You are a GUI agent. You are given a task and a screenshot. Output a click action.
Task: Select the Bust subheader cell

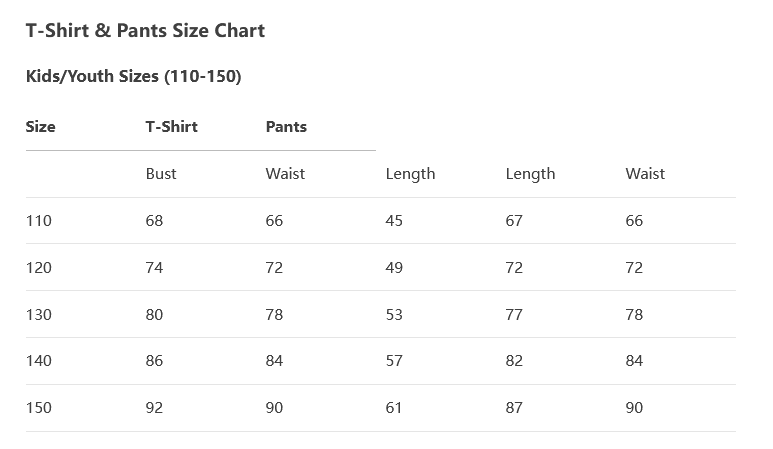(161, 173)
